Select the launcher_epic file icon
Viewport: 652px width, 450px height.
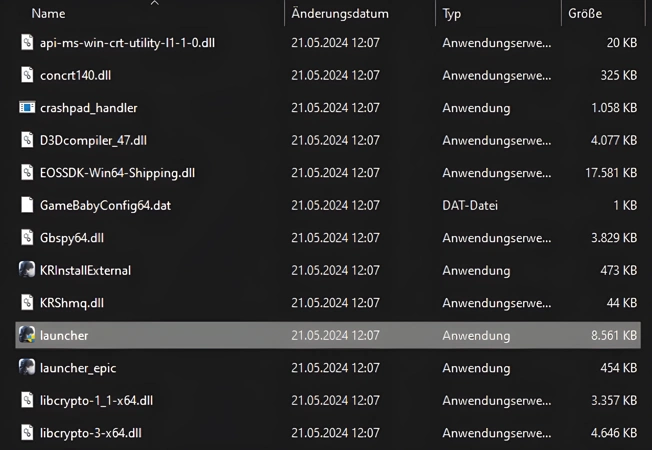27,367
